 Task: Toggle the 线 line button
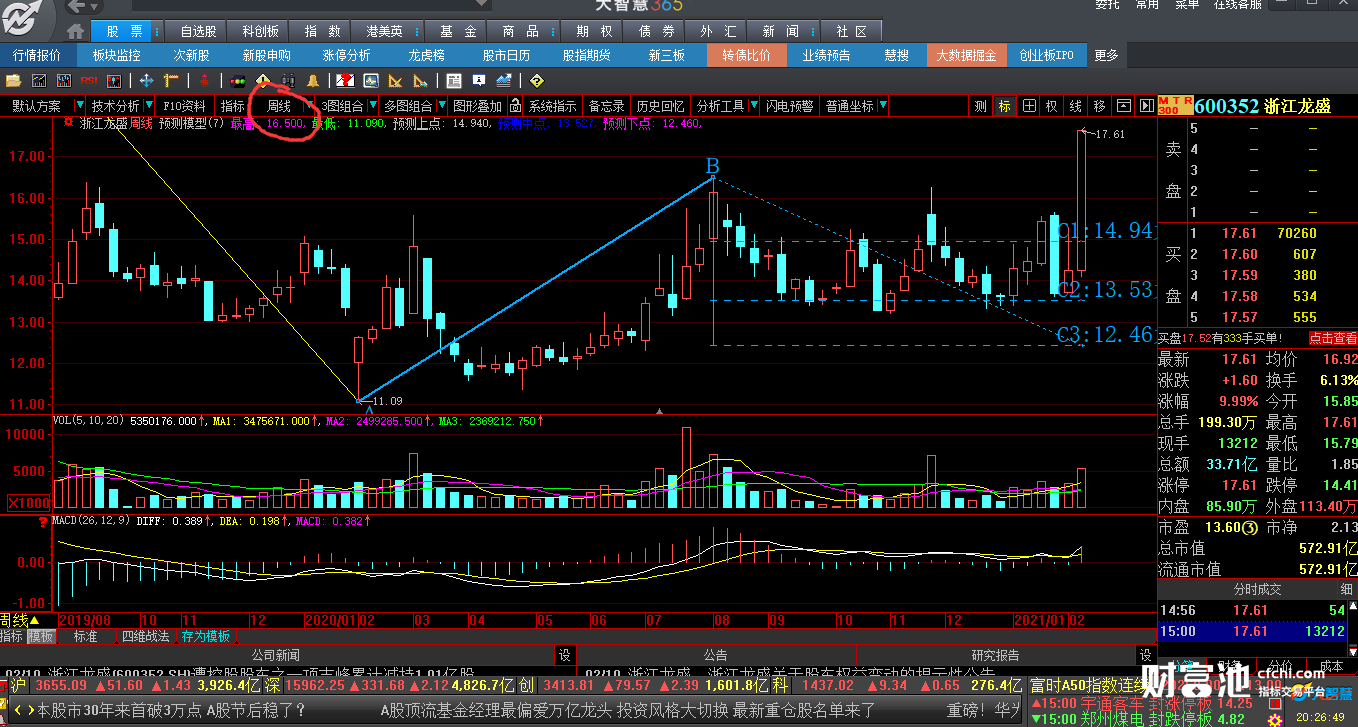click(x=1076, y=106)
